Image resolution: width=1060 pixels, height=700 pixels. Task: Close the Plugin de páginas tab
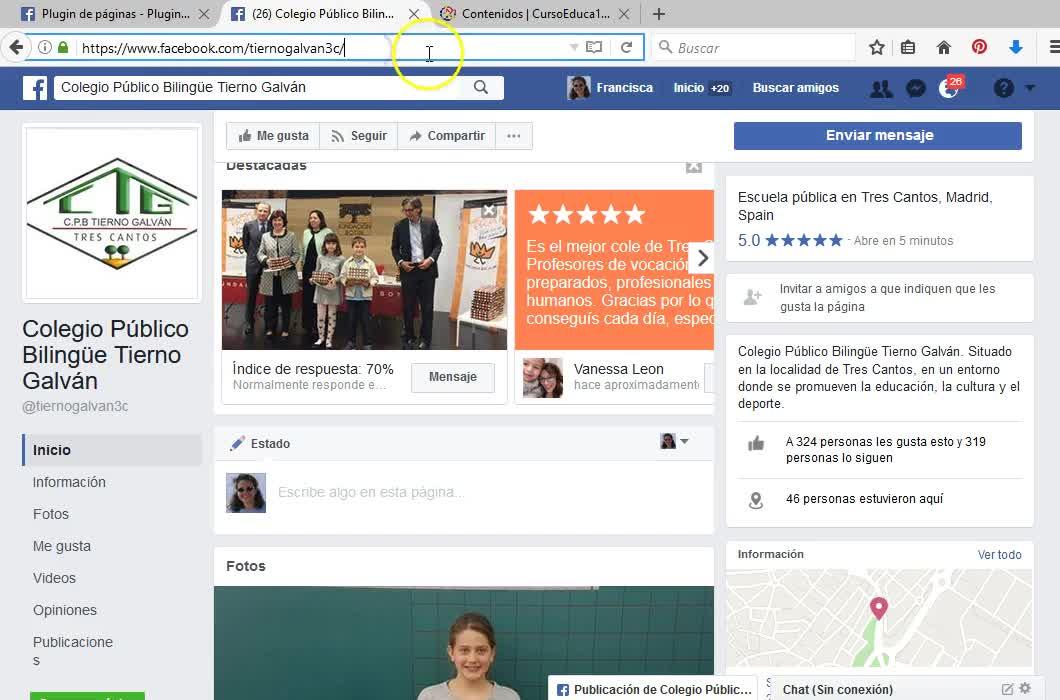[x=203, y=14]
